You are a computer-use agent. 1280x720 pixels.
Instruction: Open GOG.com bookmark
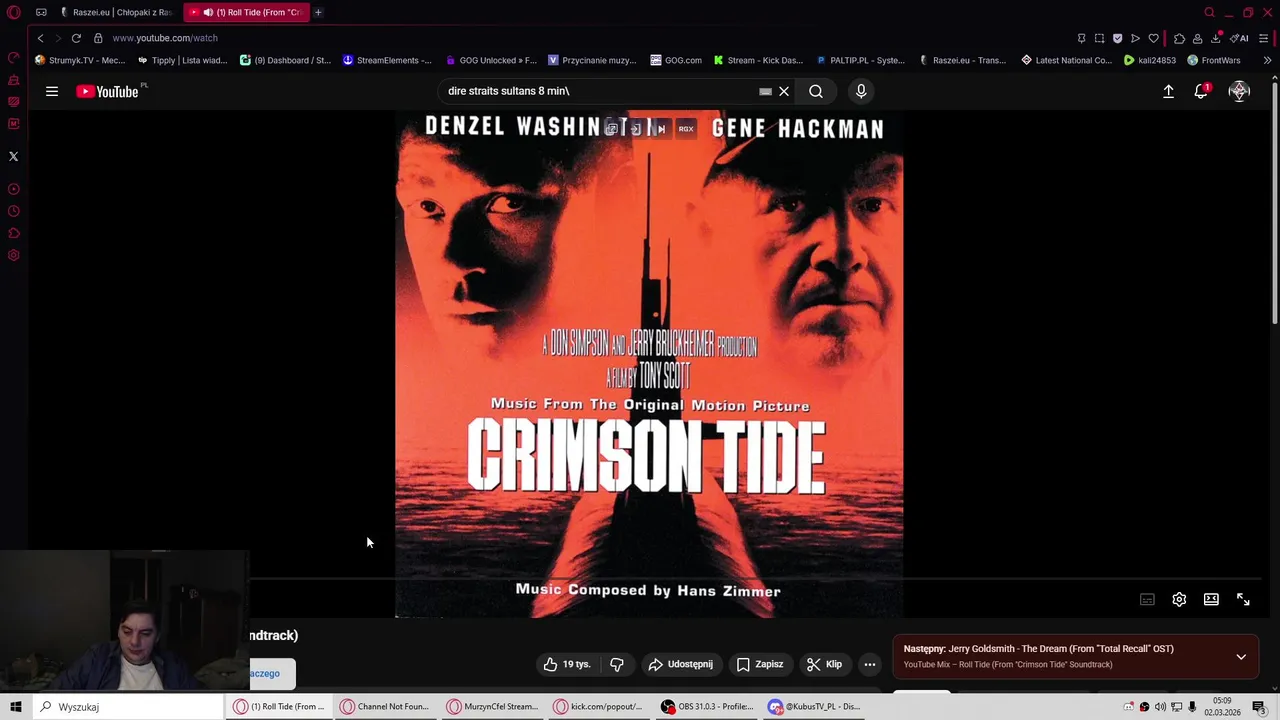click(676, 60)
